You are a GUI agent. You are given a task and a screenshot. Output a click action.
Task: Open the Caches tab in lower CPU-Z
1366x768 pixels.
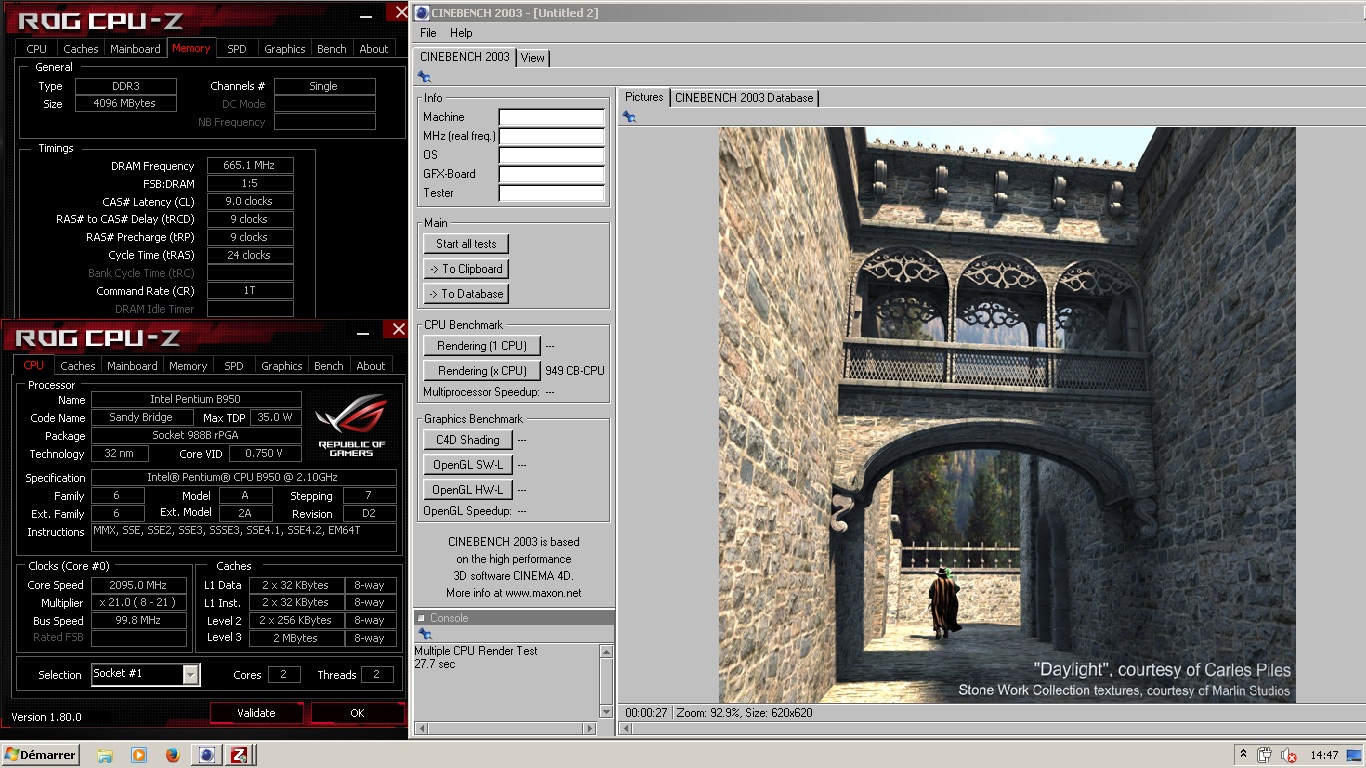(78, 366)
